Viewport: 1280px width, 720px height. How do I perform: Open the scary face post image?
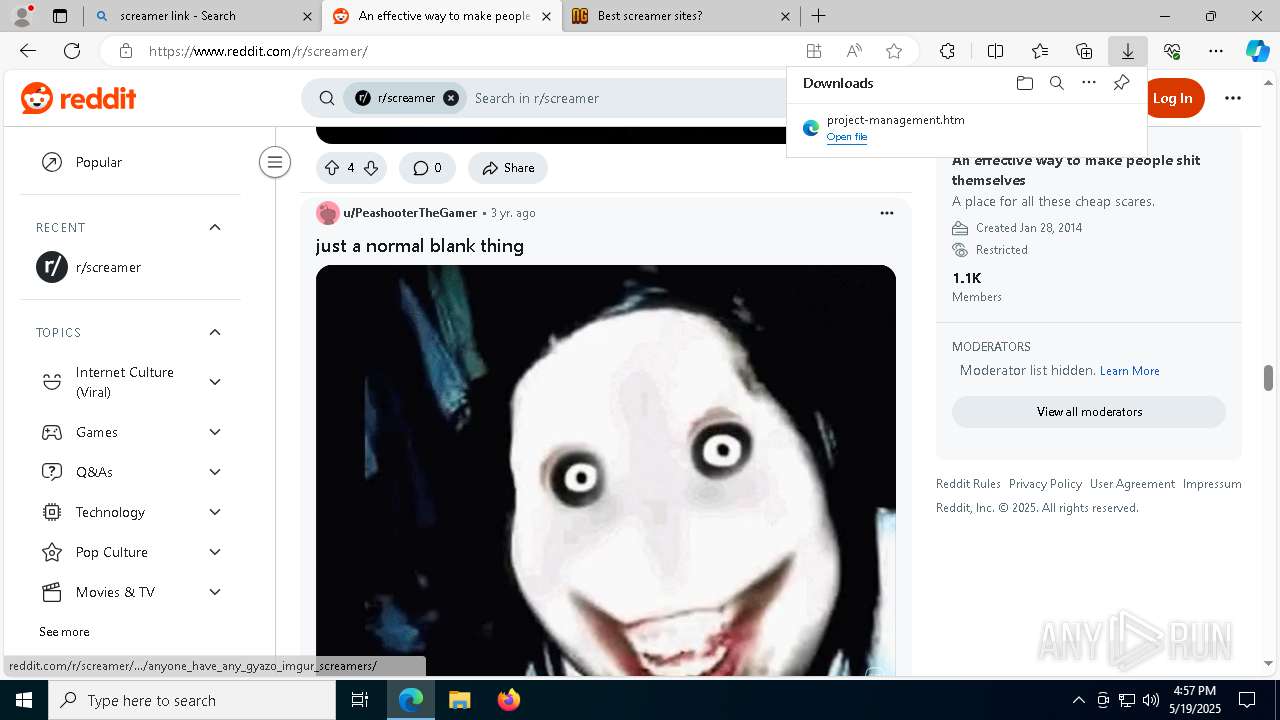pyautogui.click(x=606, y=470)
